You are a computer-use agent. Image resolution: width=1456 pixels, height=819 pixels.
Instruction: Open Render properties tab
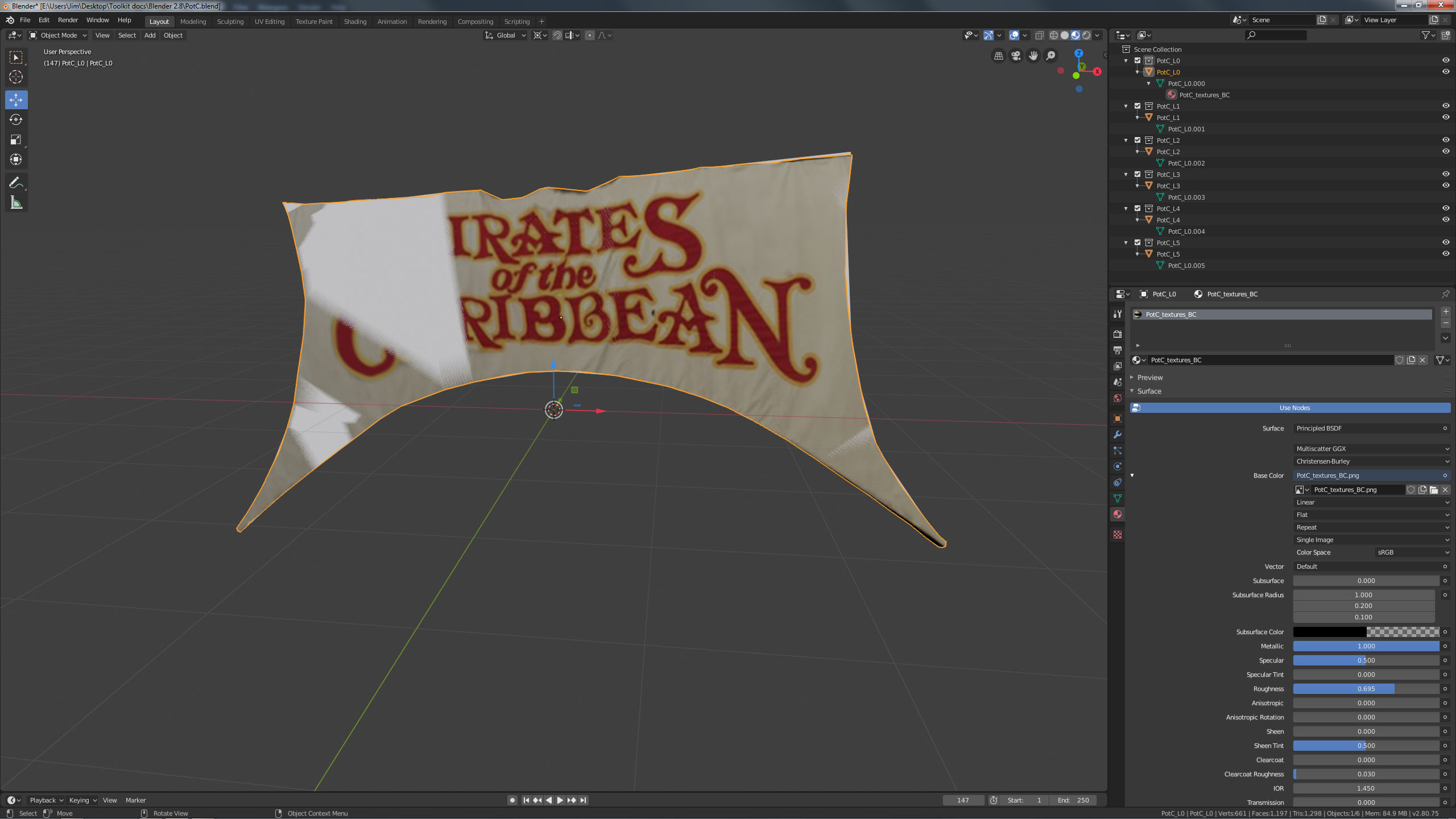1118,334
